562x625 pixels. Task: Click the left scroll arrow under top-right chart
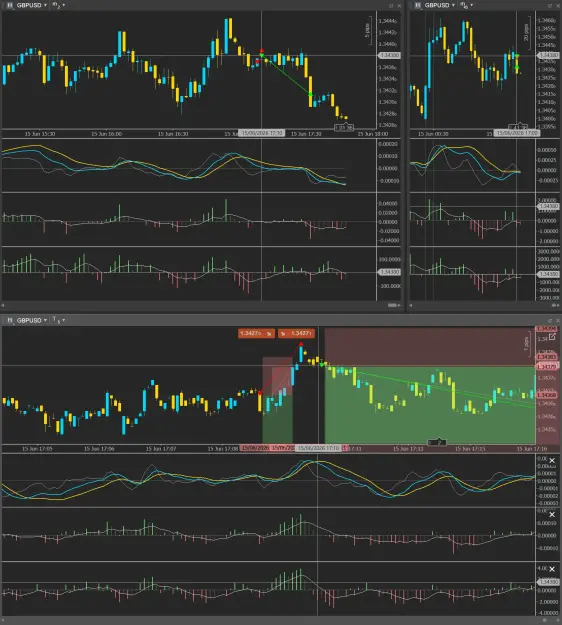411,305
